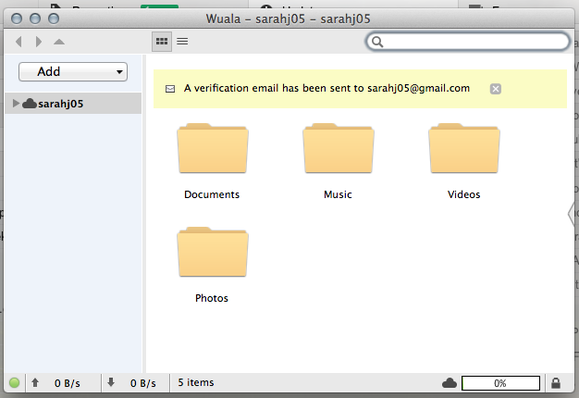579x398 pixels.
Task: Click the download 0 B/s value
Action: [x=143, y=383]
